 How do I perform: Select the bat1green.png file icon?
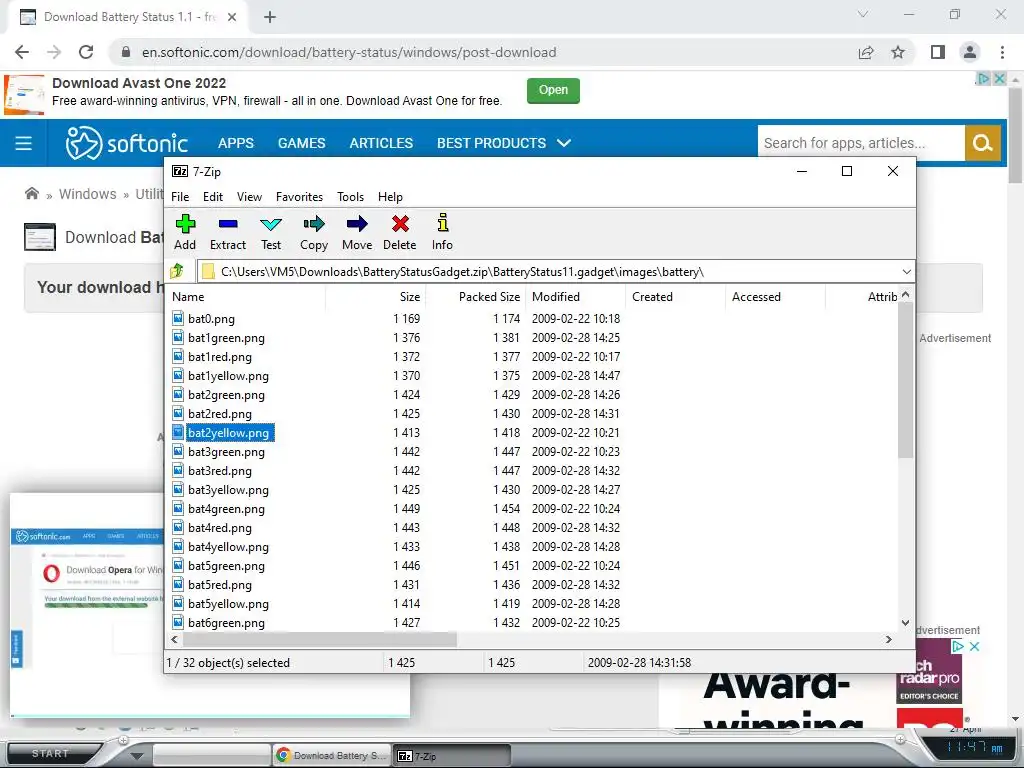coord(178,337)
